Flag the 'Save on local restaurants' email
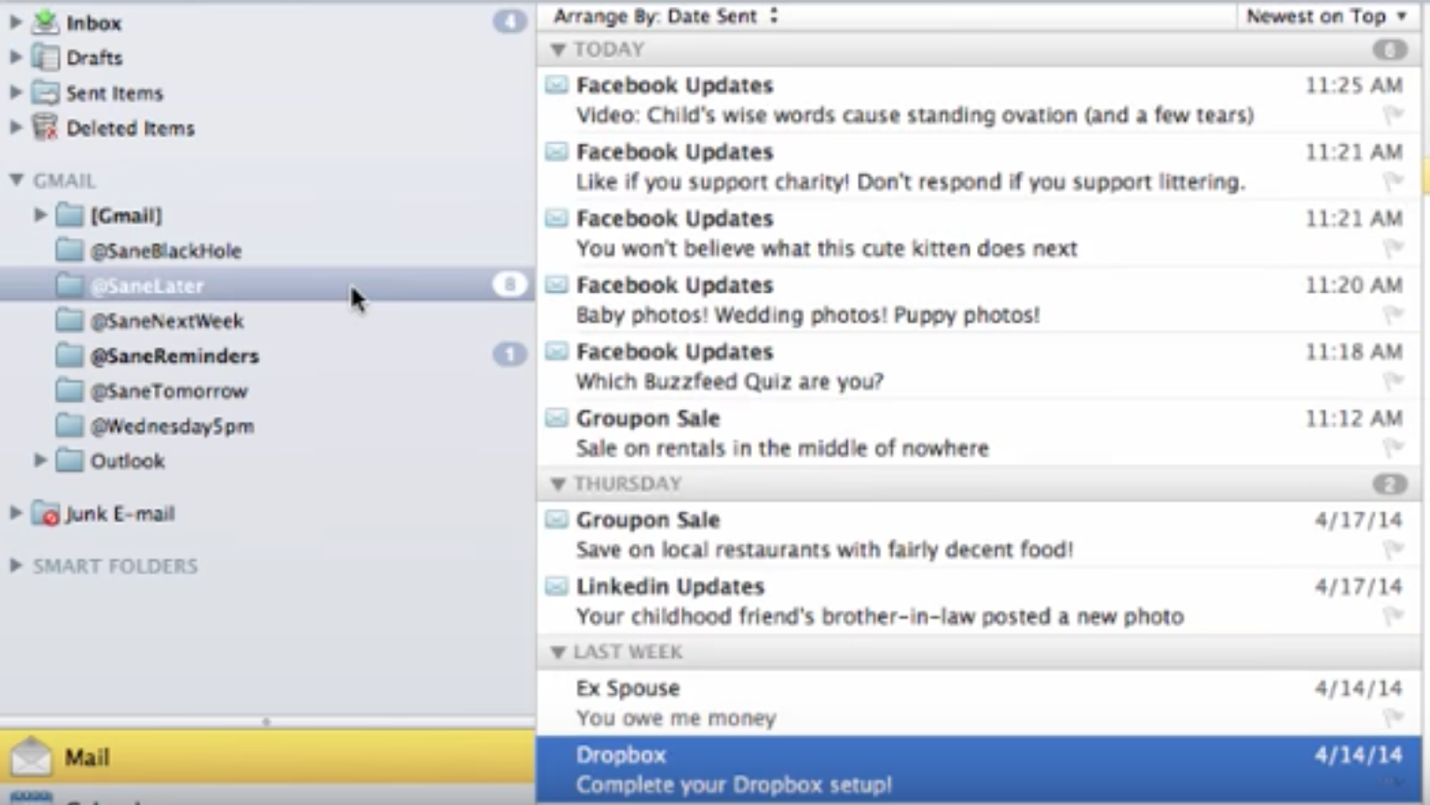The height and width of the screenshot is (805, 1430). (1393, 550)
